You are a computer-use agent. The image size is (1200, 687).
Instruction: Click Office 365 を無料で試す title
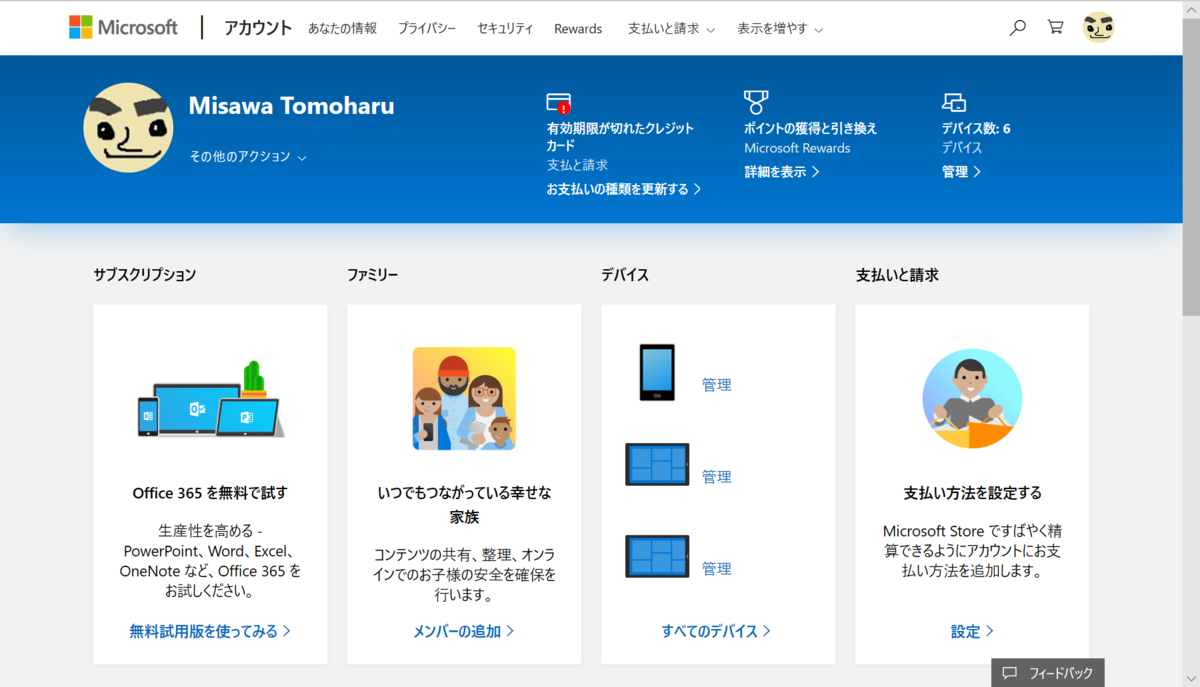[x=210, y=493]
